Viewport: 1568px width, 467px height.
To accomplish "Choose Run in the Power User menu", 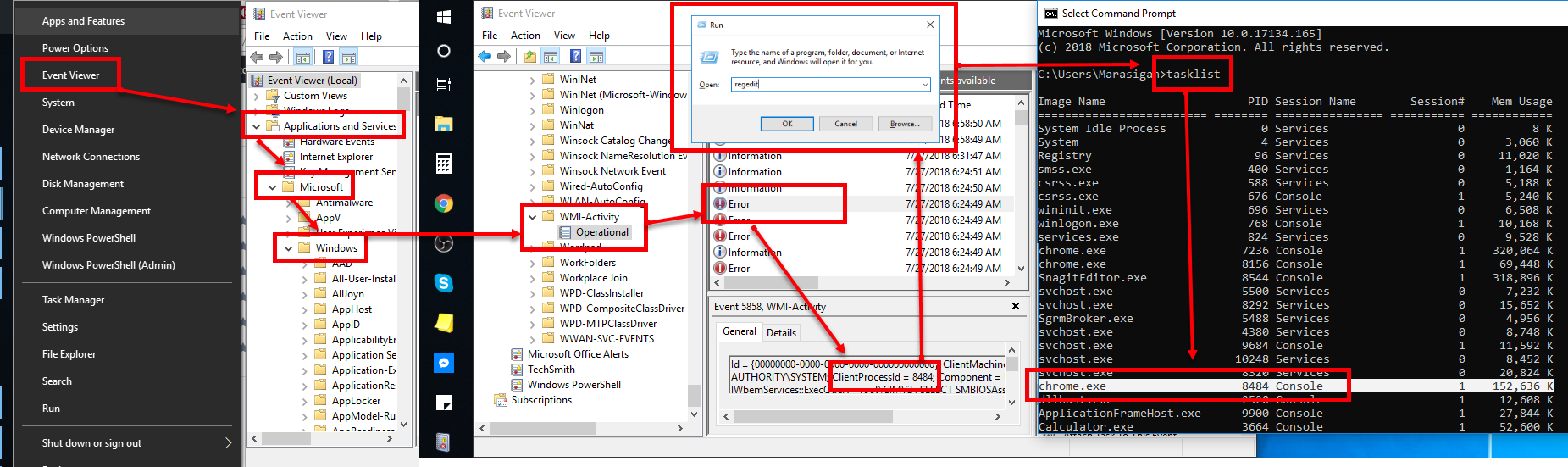I will click(51, 409).
